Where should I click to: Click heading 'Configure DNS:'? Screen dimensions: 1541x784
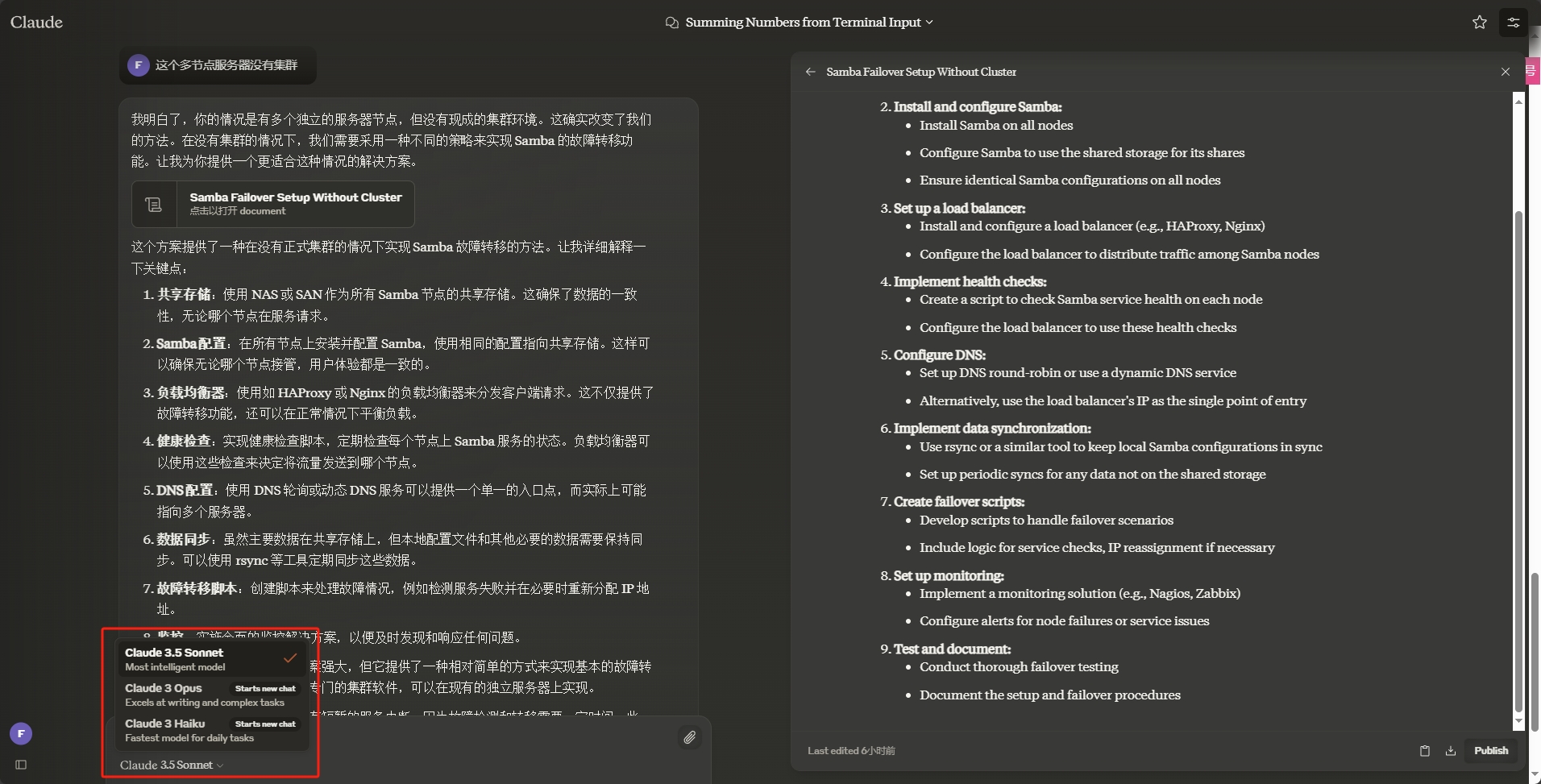click(x=939, y=355)
